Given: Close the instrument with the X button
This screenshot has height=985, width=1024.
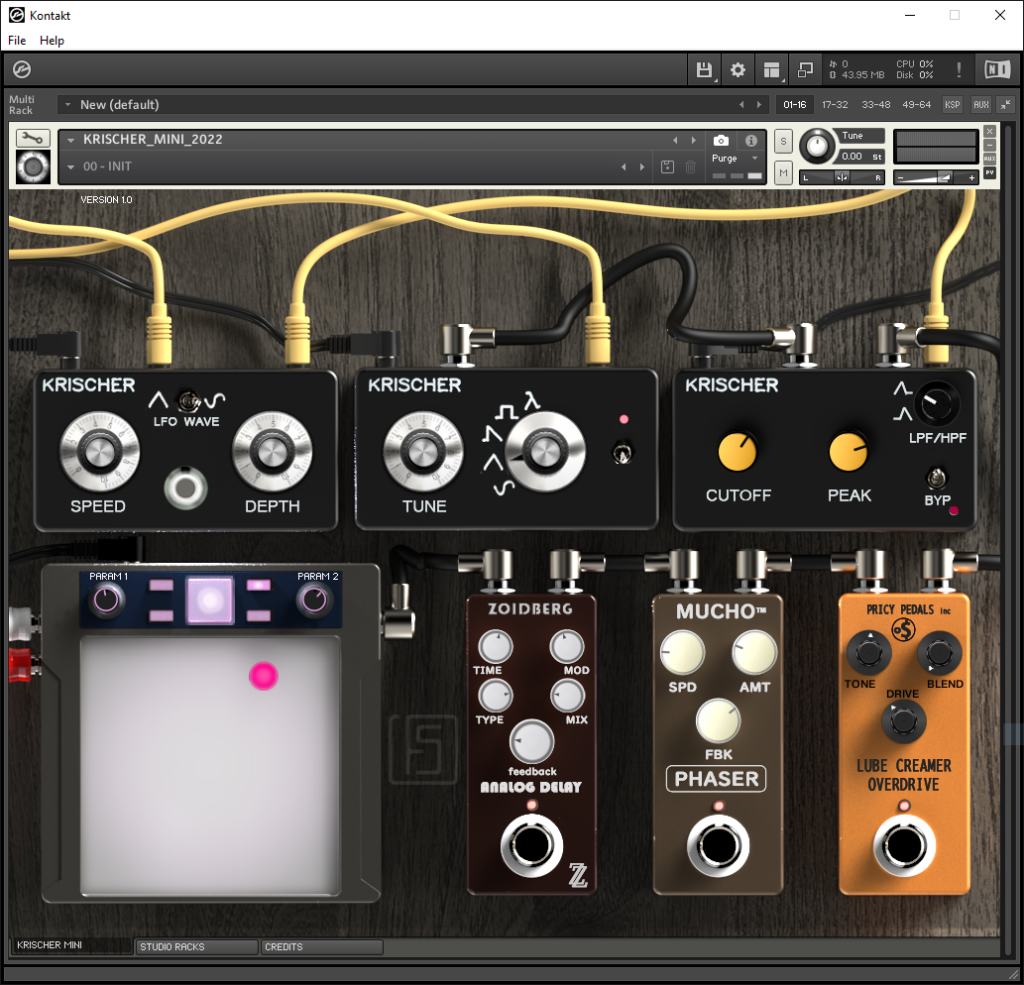Looking at the screenshot, I should tap(990, 131).
